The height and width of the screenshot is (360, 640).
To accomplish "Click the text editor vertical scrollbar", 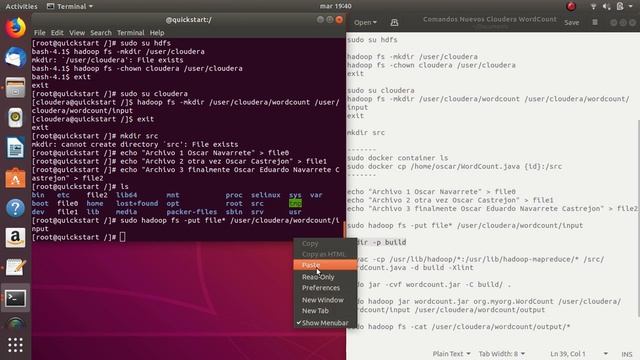I will pyautogui.click(x=638, y=218).
